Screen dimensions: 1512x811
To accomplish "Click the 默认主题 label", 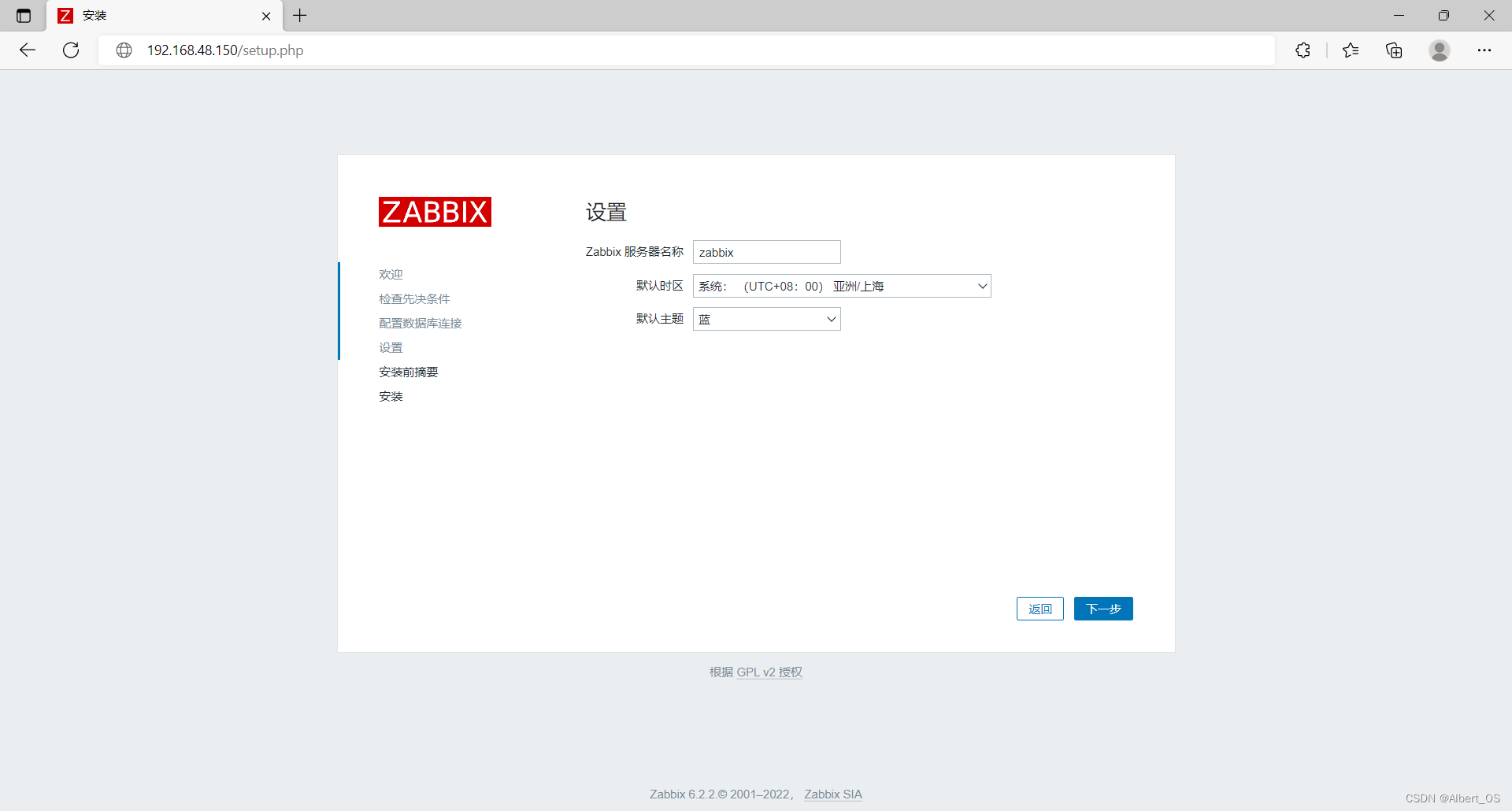I will pyautogui.click(x=660, y=319).
